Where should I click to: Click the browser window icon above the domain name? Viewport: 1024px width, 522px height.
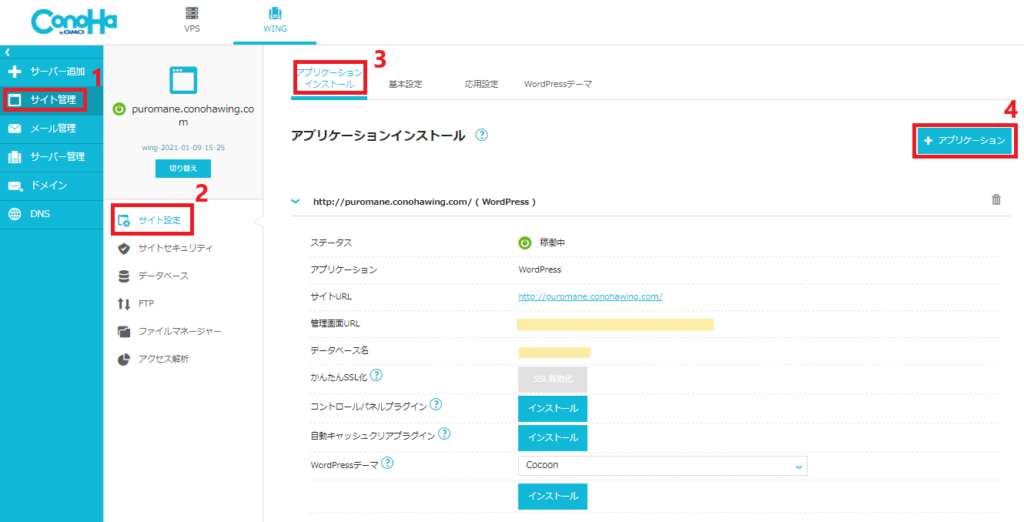tap(183, 80)
